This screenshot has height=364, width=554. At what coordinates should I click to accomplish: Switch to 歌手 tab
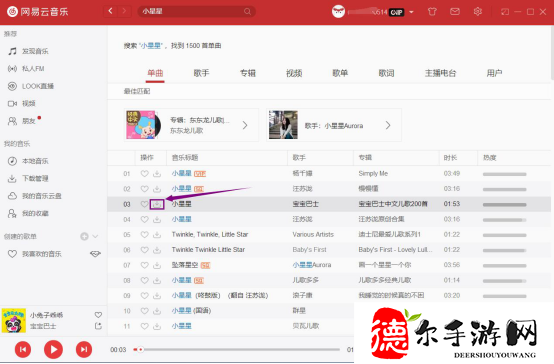[201, 73]
